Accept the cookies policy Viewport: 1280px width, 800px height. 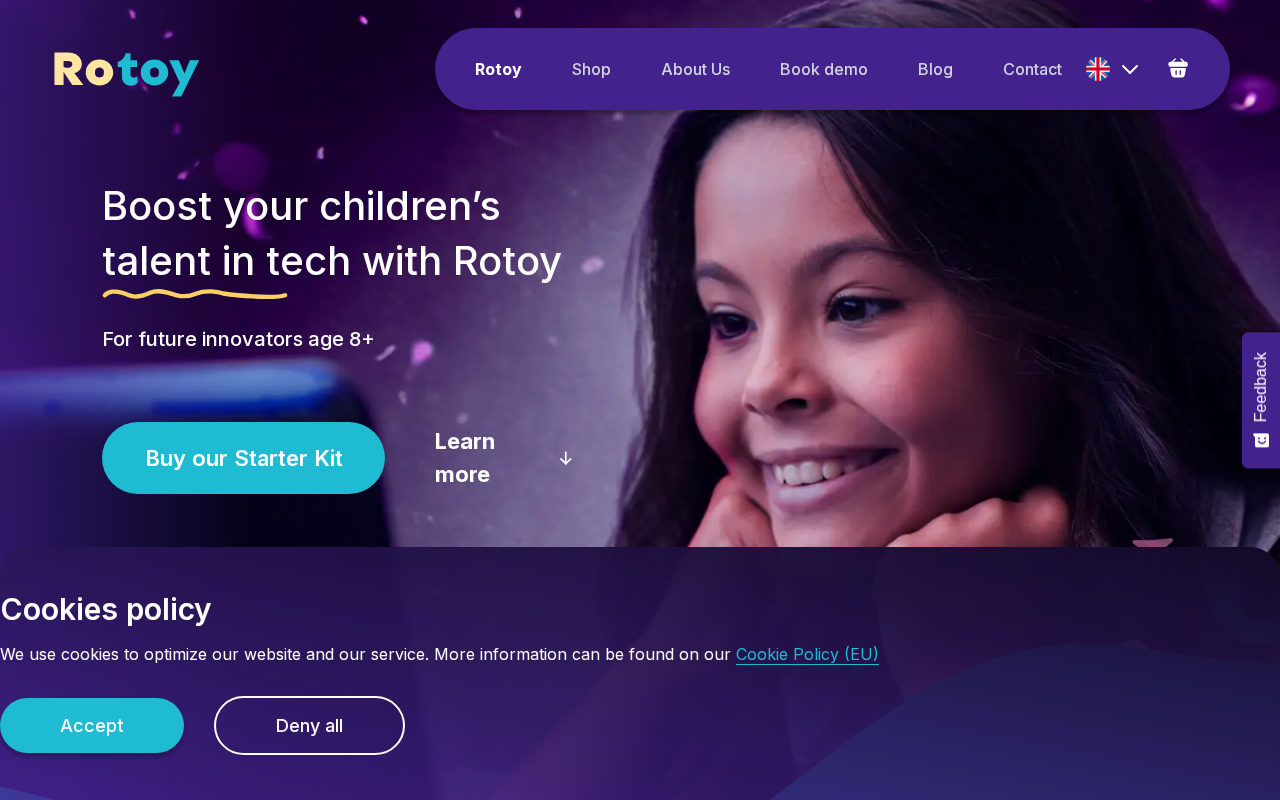(92, 726)
